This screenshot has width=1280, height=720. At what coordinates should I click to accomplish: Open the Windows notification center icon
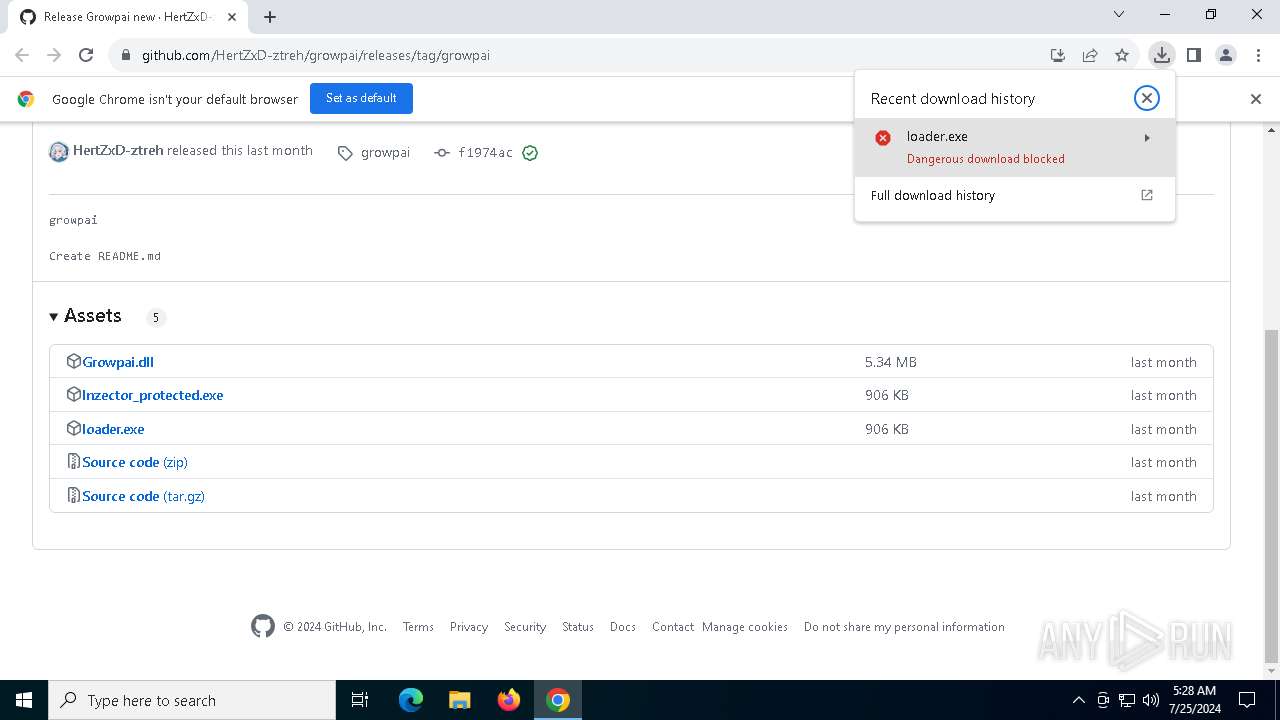click(x=1247, y=700)
